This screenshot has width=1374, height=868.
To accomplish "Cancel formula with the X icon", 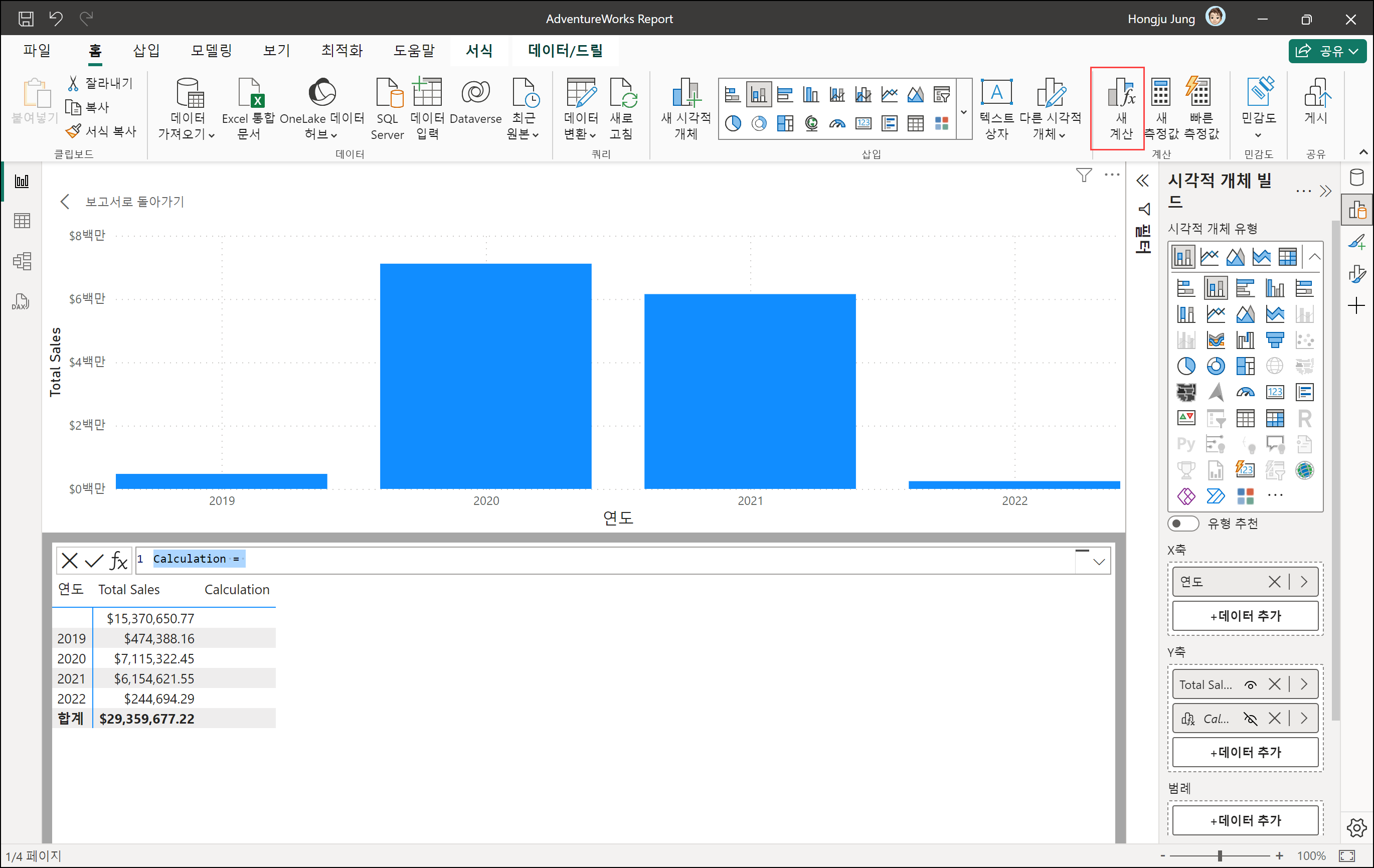I will pyautogui.click(x=69, y=561).
